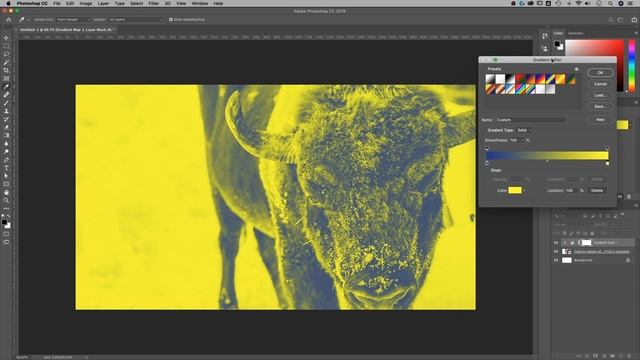Select the Horizontal Type tool
The height and width of the screenshot is (360, 640).
pos(6,168)
